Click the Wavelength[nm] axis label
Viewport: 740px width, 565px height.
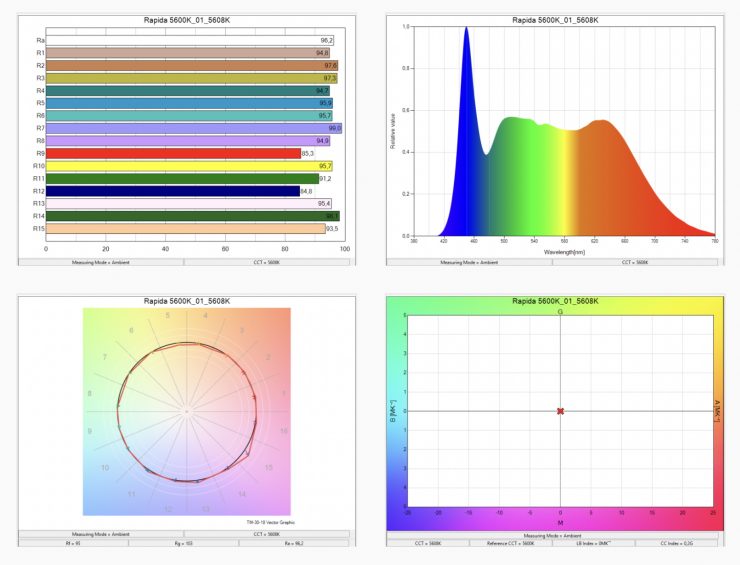click(x=564, y=251)
